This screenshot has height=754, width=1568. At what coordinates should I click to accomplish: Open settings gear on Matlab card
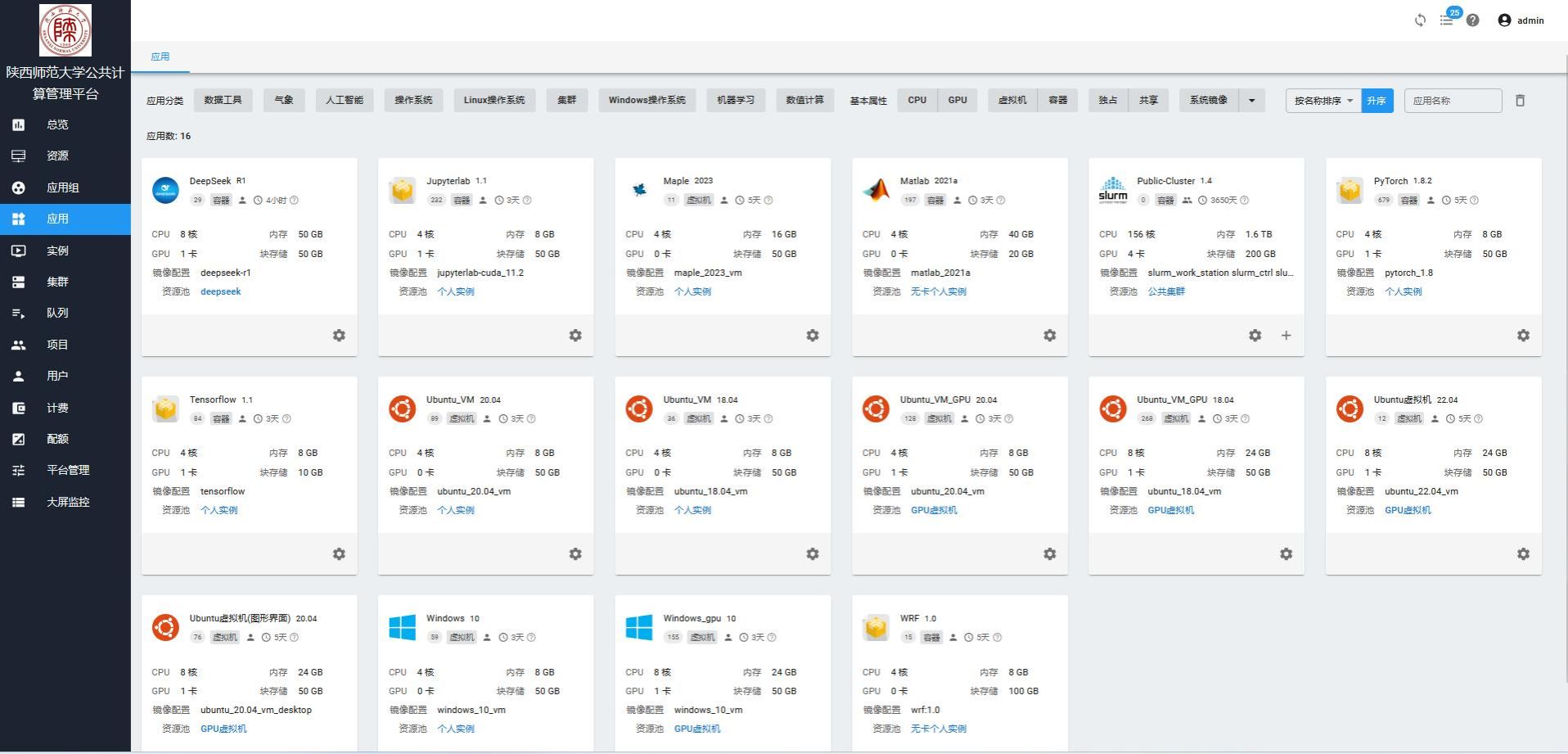(x=1049, y=336)
